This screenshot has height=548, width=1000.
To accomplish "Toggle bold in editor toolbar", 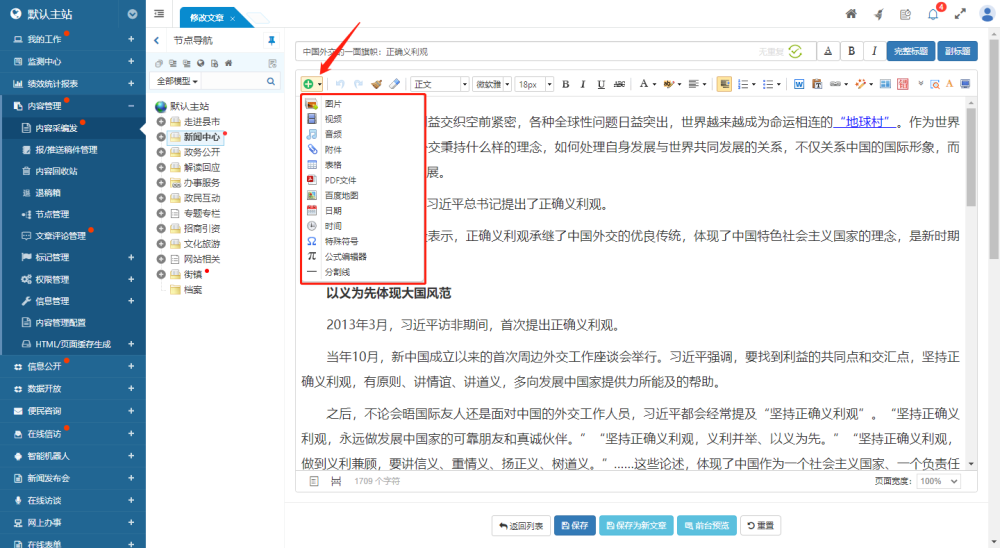I will 566,84.
